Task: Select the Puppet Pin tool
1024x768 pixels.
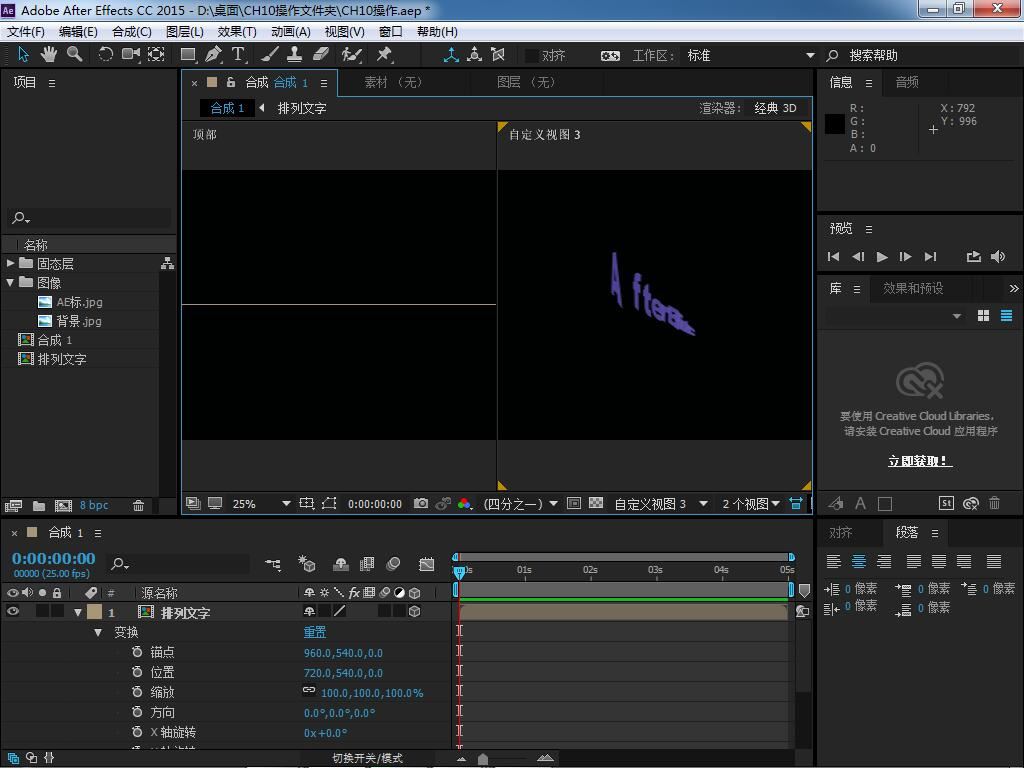Action: 384,55
